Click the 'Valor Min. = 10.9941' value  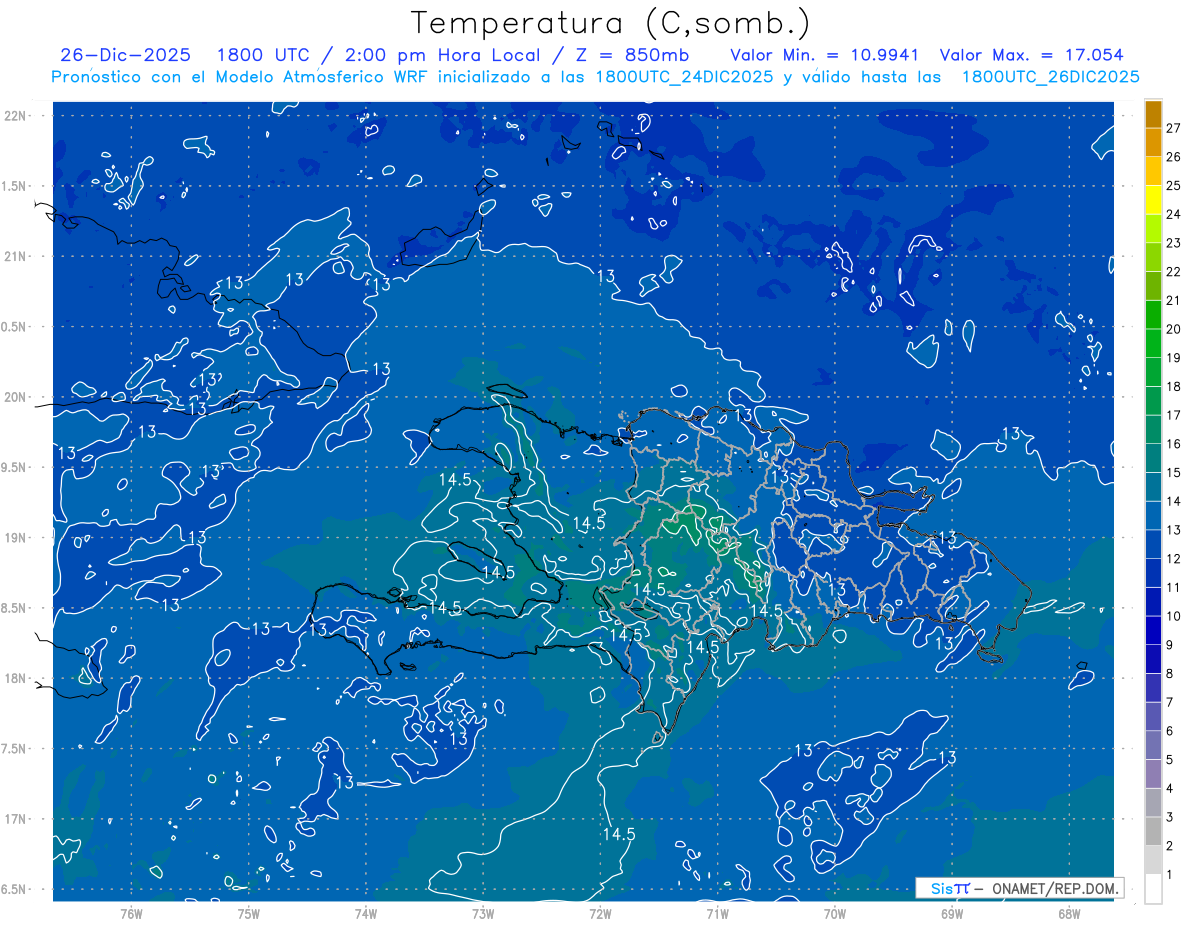click(824, 55)
